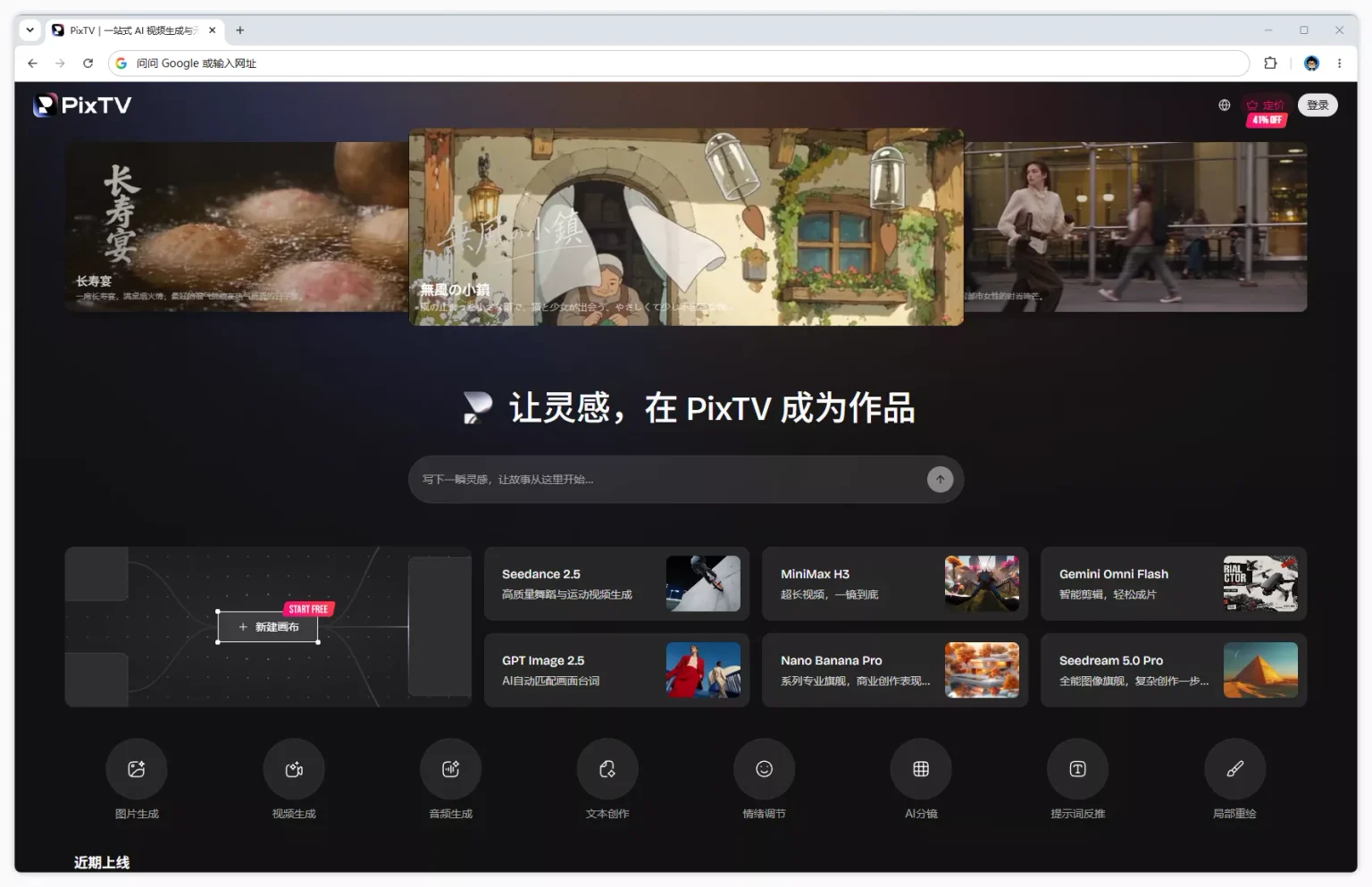Open a new browser tab
This screenshot has height=887, width=1372.
239,30
